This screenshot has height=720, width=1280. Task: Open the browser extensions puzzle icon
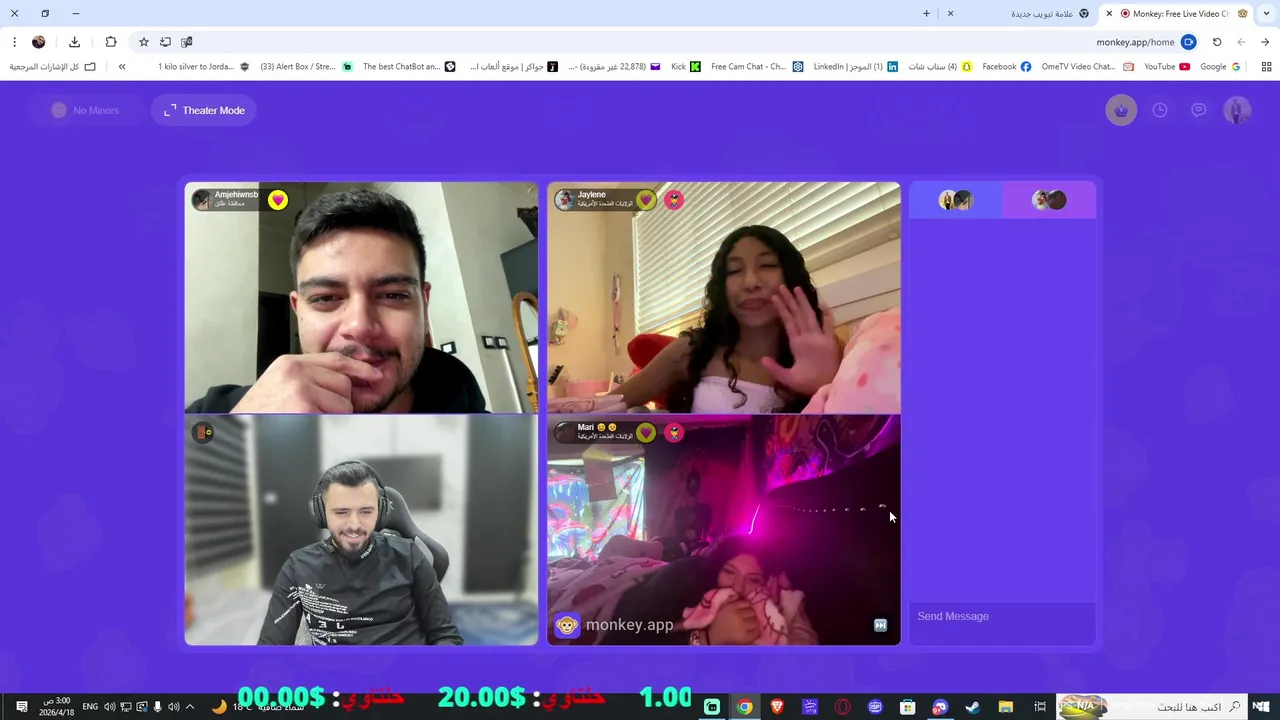(111, 42)
